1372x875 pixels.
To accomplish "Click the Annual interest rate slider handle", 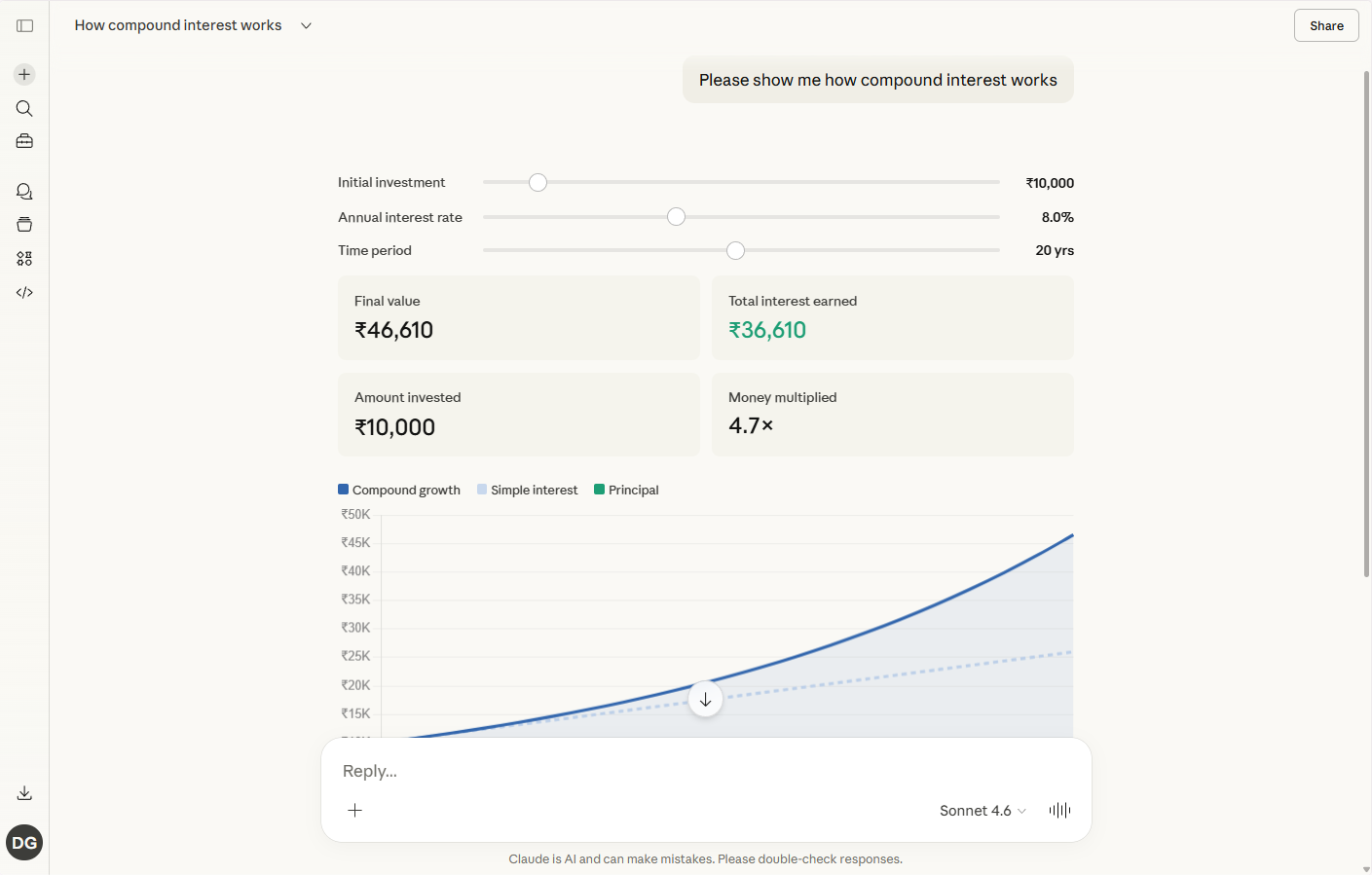I will 677,217.
